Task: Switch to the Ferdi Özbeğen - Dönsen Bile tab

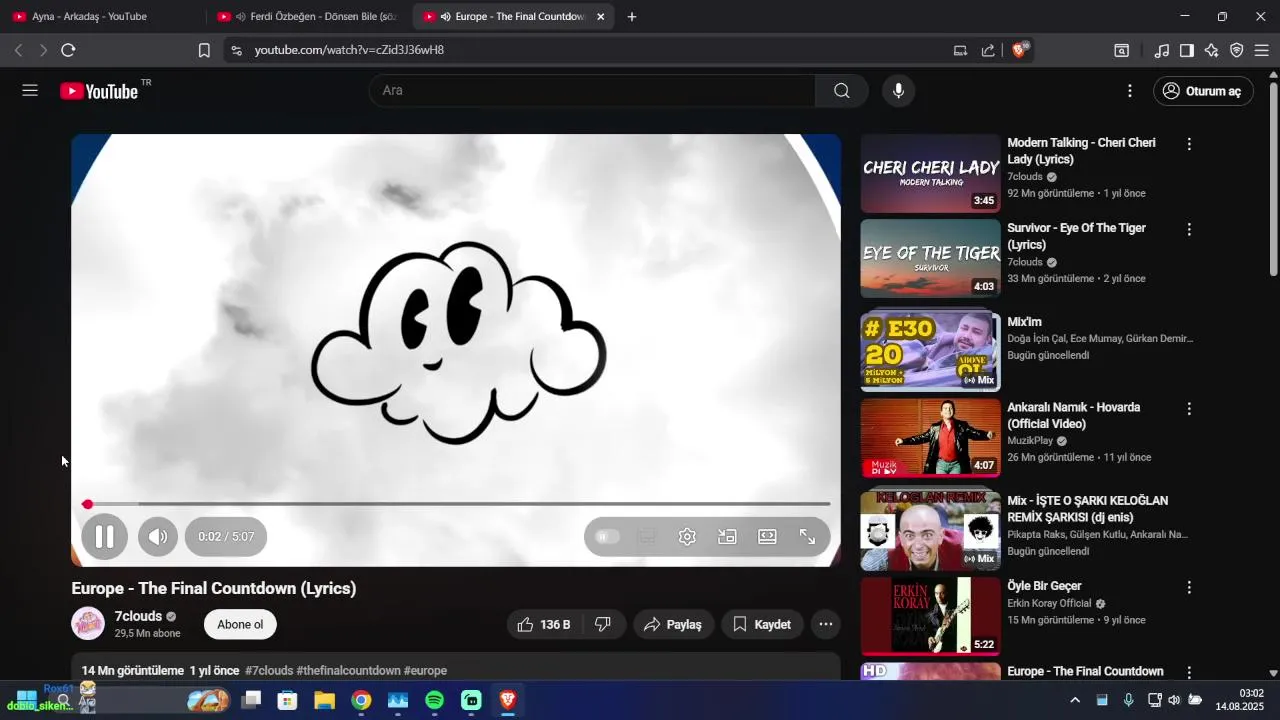Action: coord(305,17)
